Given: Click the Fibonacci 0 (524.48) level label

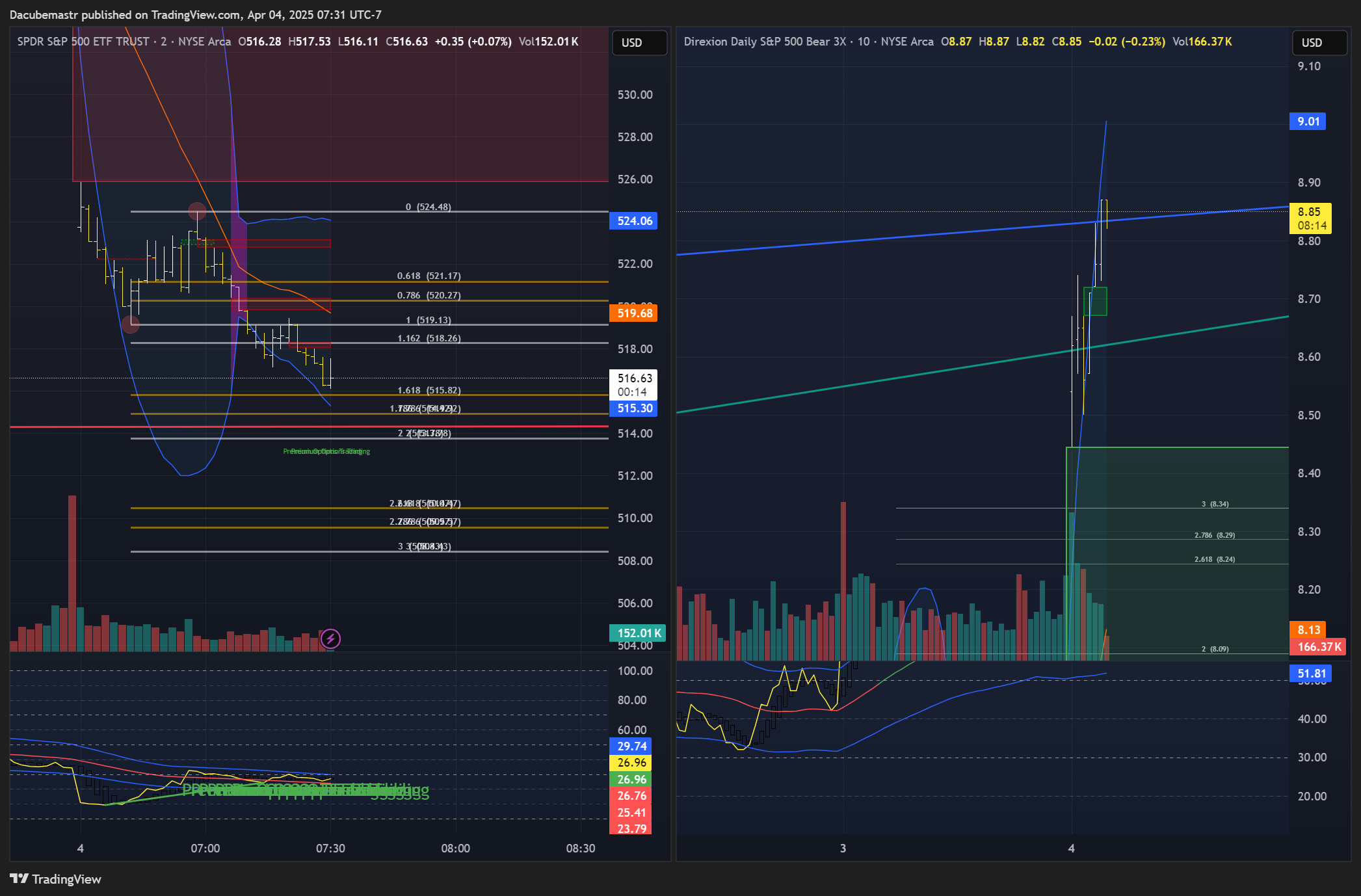Looking at the screenshot, I should pyautogui.click(x=428, y=207).
